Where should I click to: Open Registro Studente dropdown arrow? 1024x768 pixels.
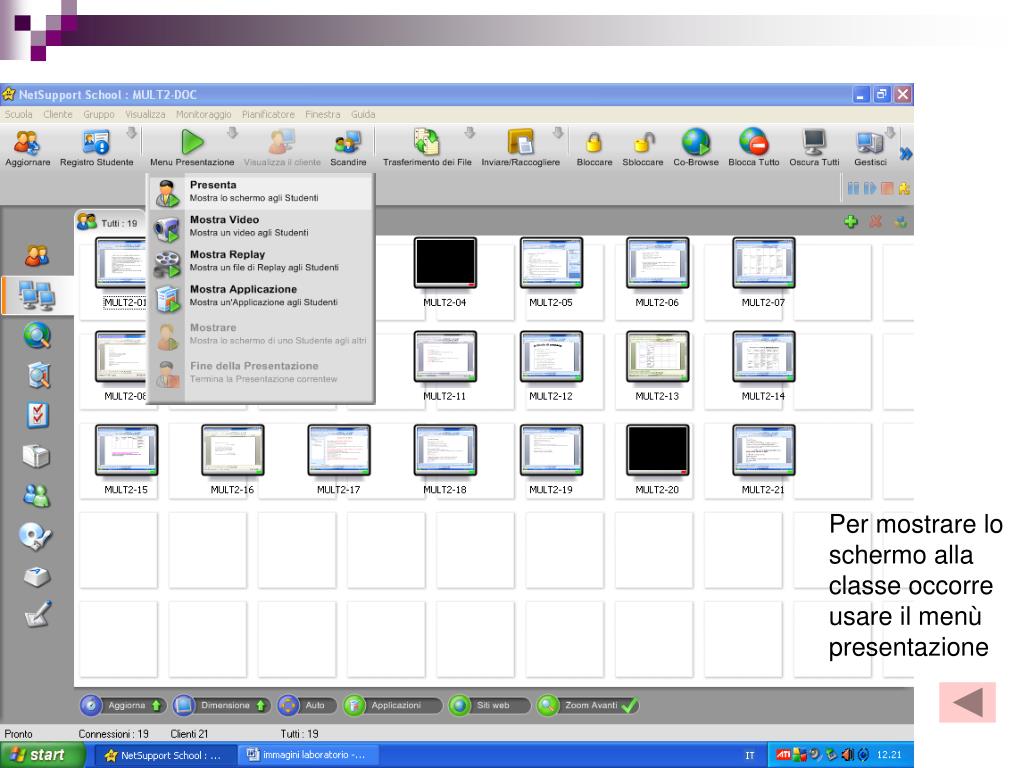(x=131, y=133)
